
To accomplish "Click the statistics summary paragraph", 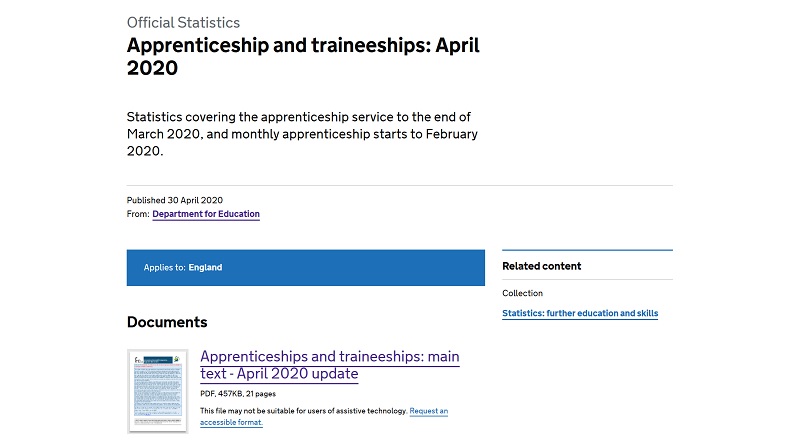I will 303,134.
